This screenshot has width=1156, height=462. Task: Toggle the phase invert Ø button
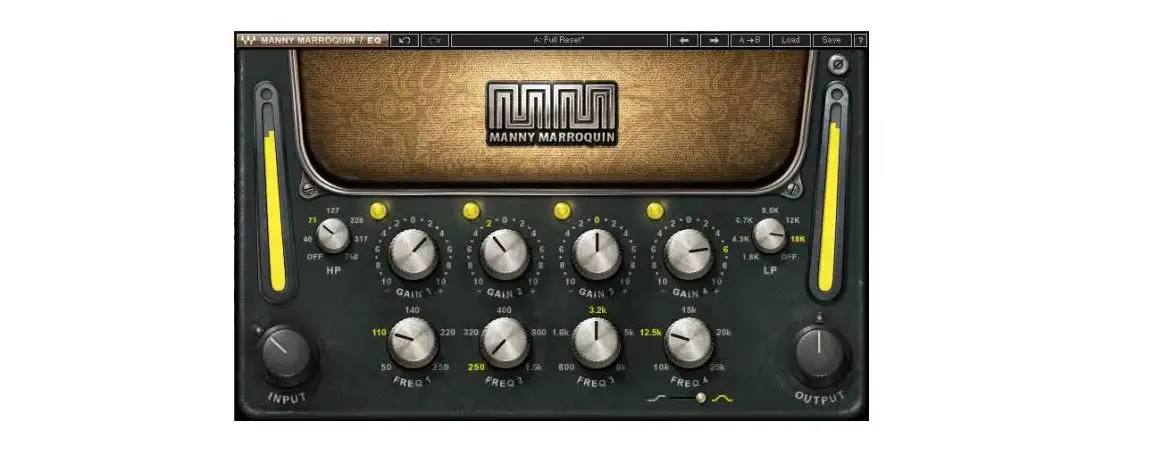[x=837, y=65]
